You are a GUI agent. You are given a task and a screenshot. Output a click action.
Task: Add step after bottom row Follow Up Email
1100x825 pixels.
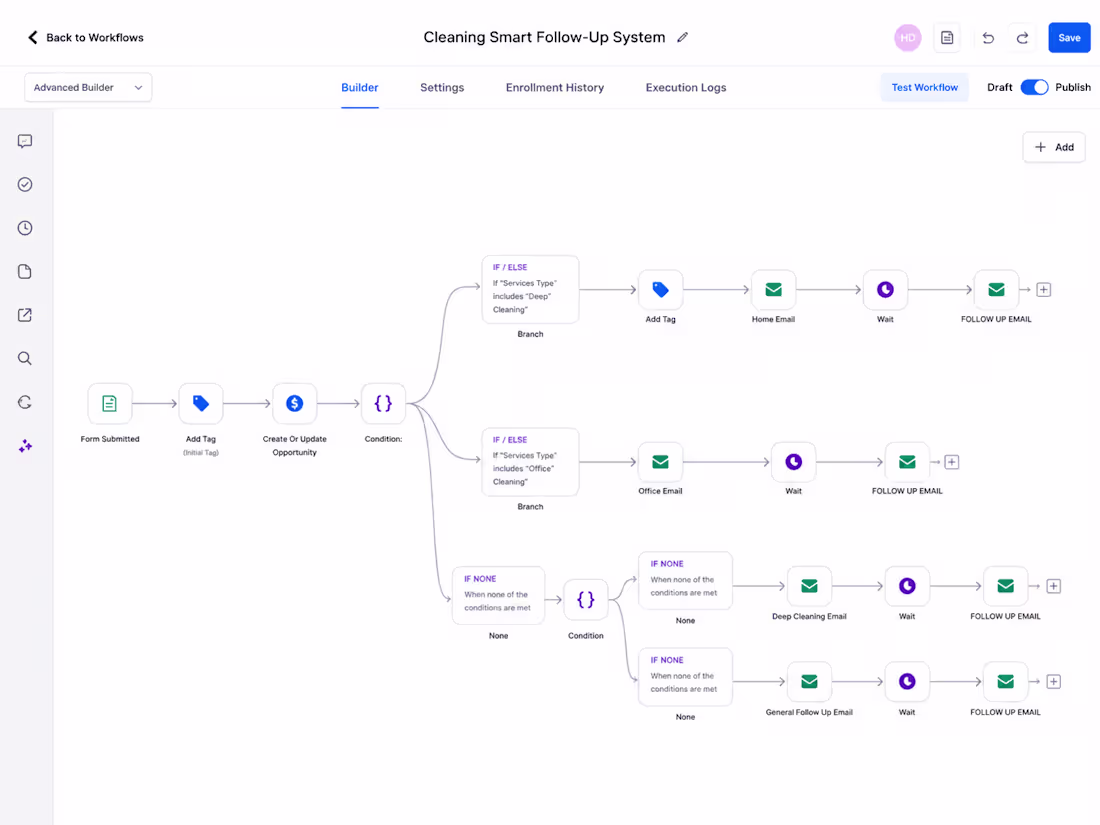[x=1054, y=681]
